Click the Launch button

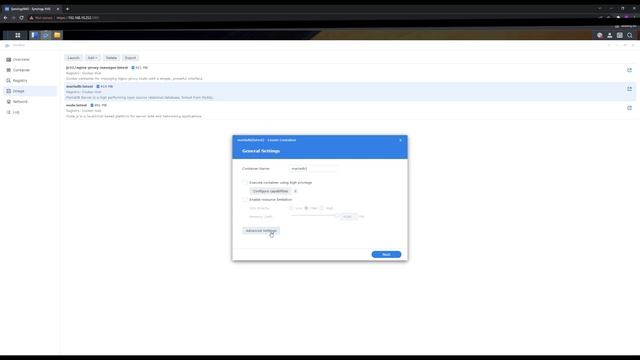pos(73,58)
